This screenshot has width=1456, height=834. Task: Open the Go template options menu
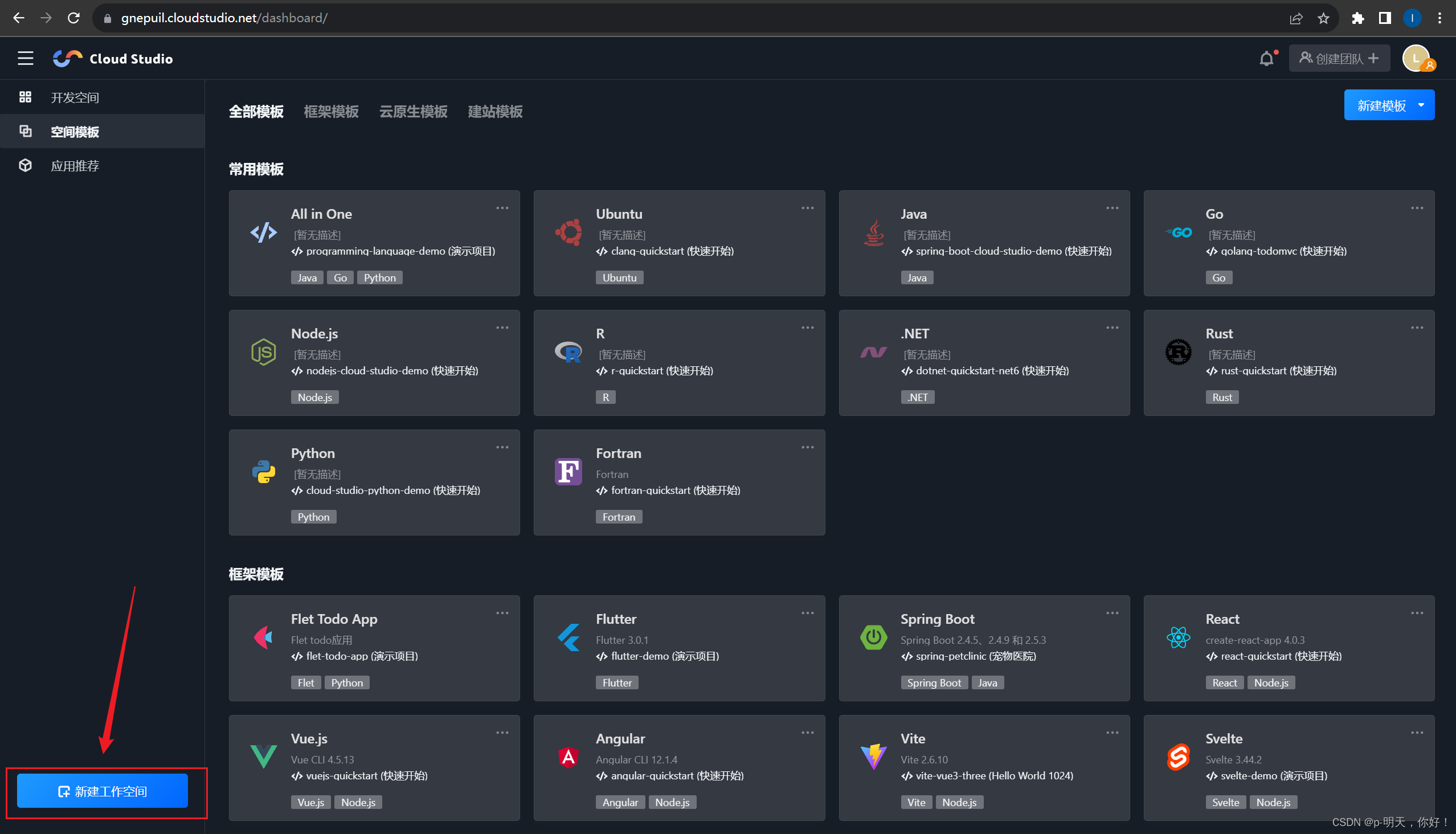point(1417,207)
